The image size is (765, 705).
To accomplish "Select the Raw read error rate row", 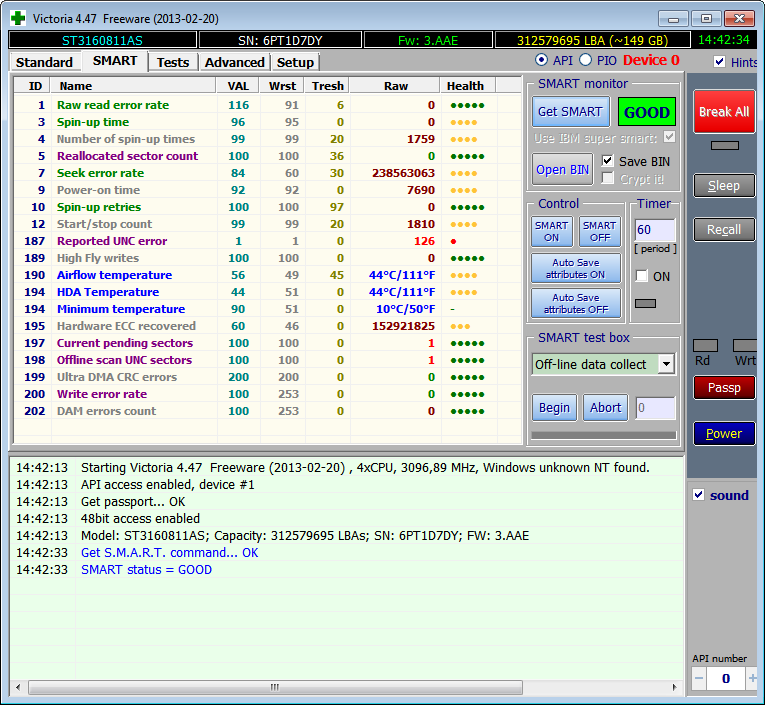I will click(x=267, y=105).
